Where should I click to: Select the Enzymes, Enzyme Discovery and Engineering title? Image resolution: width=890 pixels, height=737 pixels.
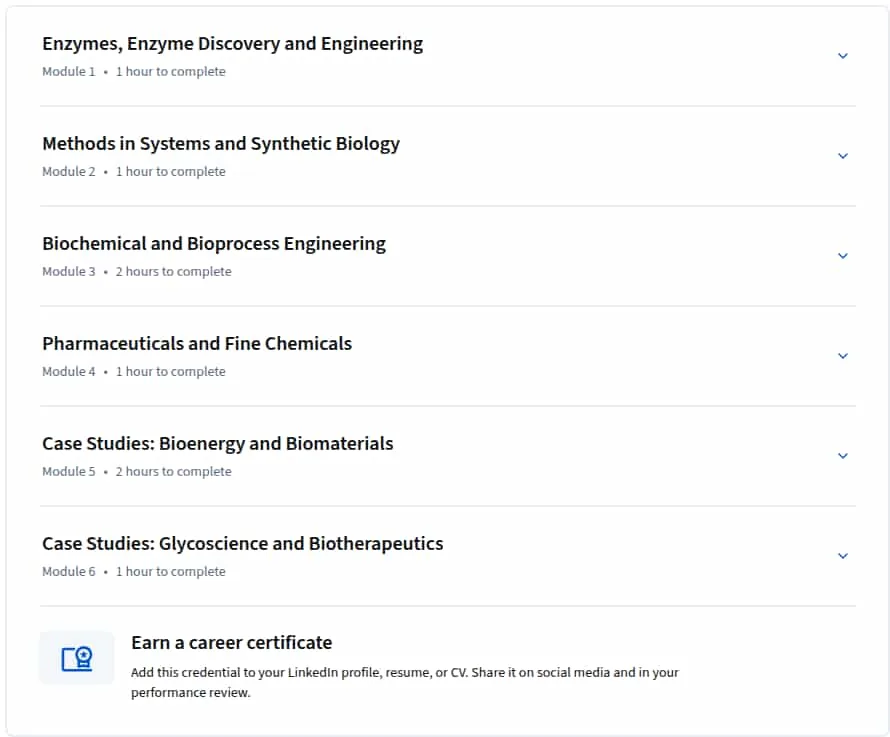[233, 44]
